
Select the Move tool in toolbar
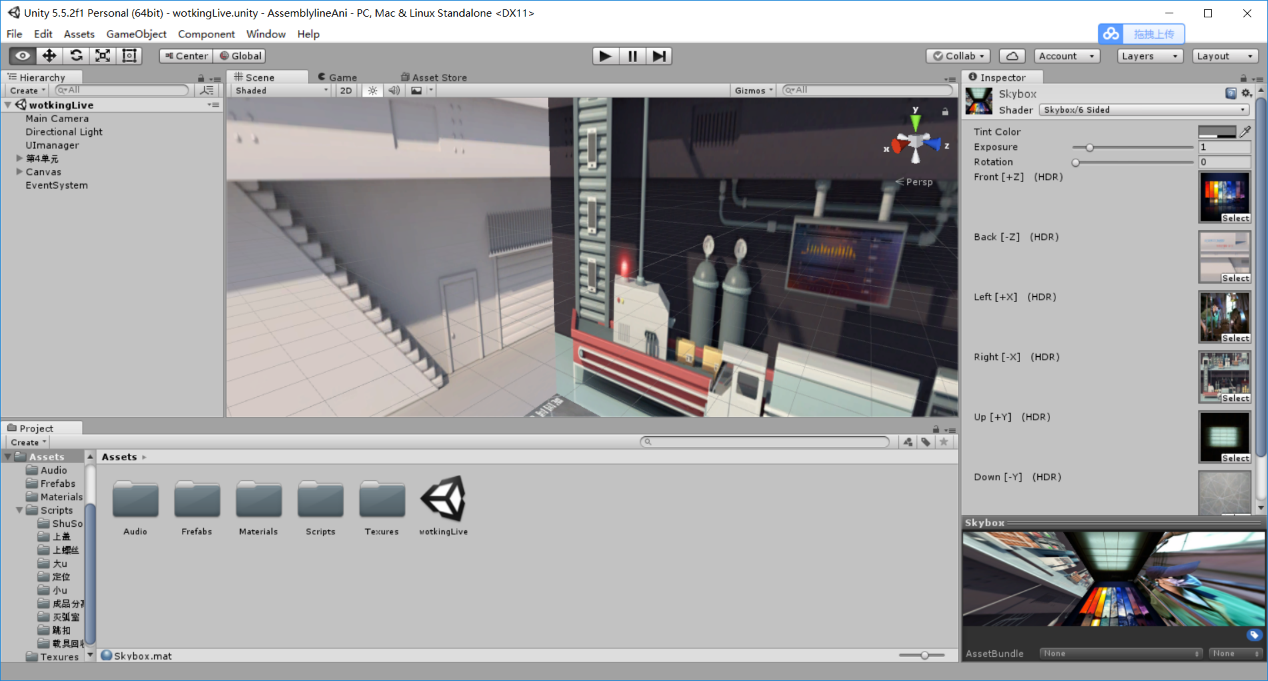point(49,56)
